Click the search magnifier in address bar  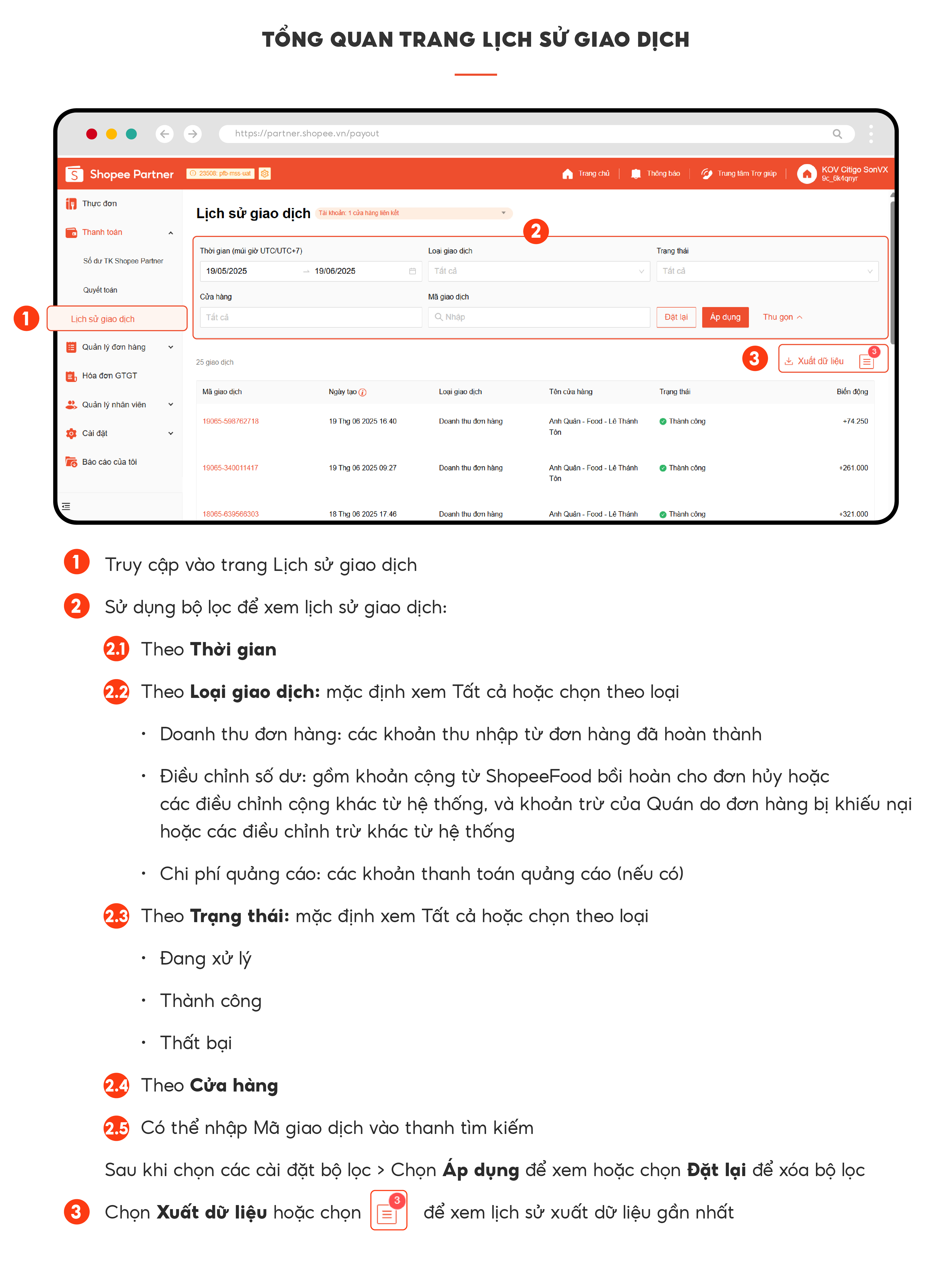click(837, 134)
